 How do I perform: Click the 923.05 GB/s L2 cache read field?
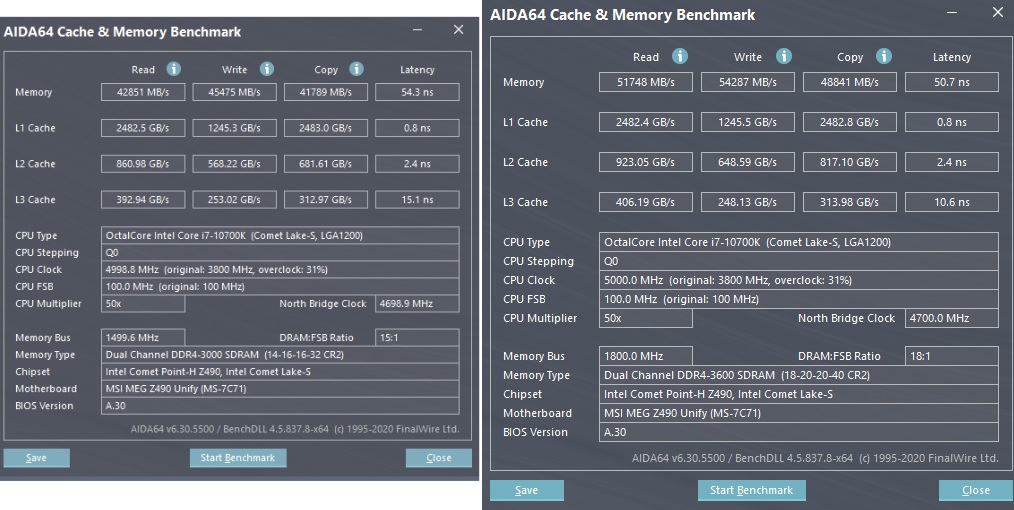646,162
